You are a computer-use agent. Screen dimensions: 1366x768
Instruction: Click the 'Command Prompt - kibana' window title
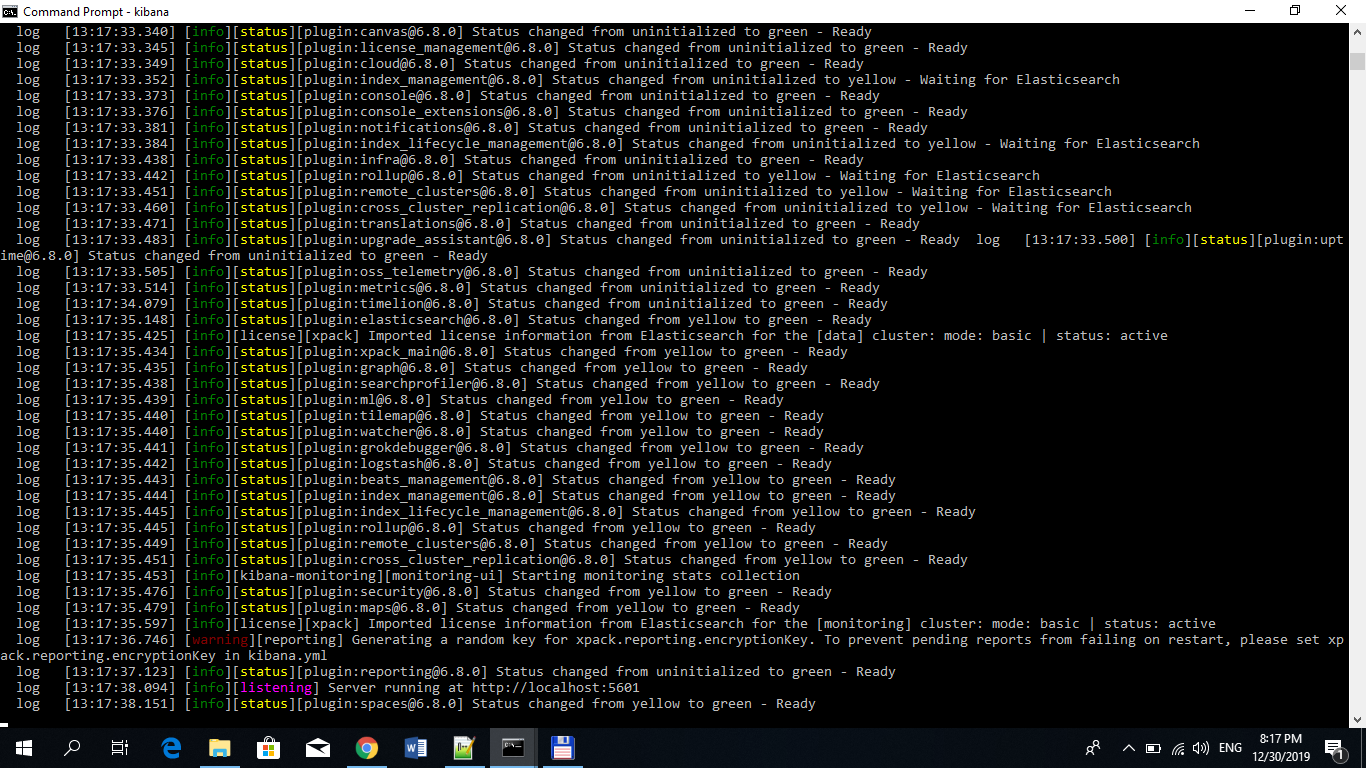96,11
